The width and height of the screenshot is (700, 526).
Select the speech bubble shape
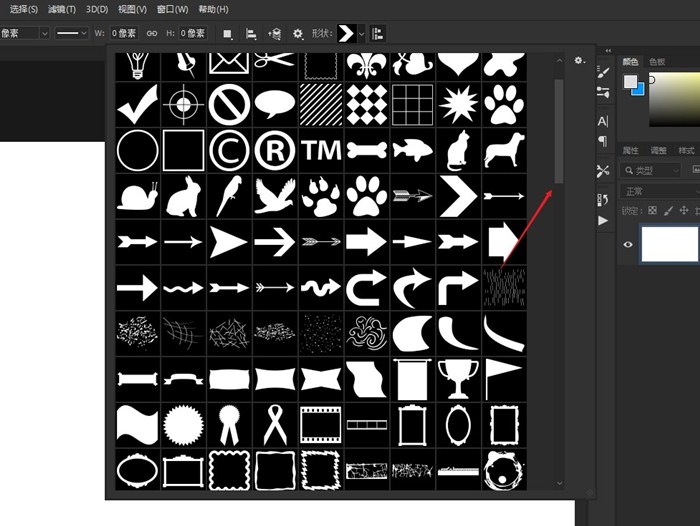(275, 102)
